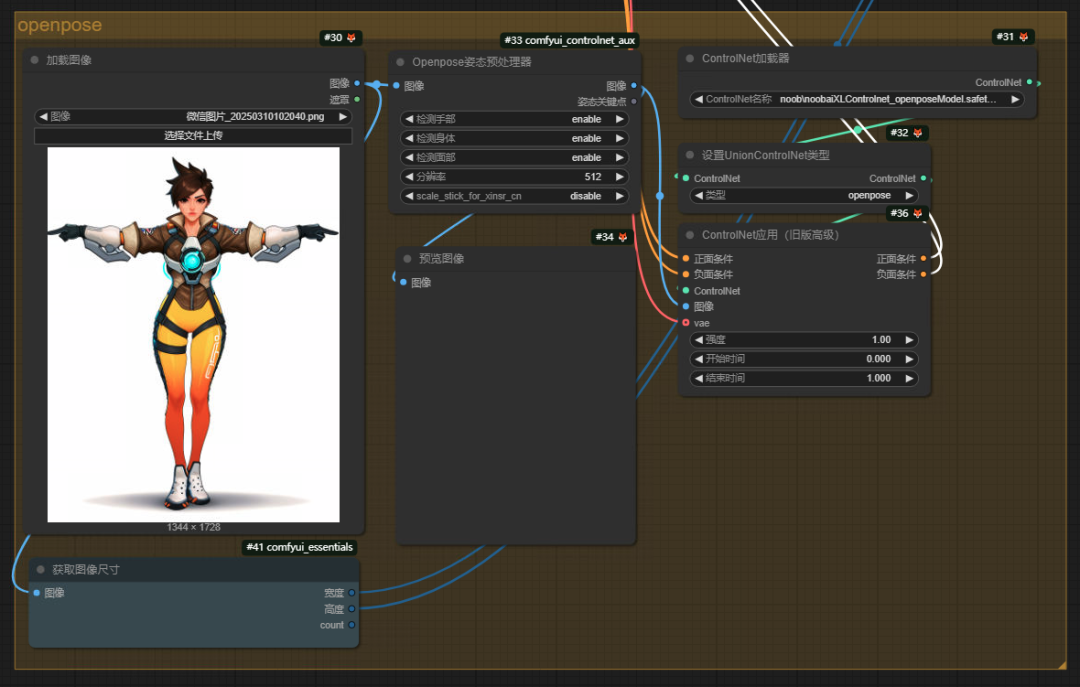This screenshot has width=1080, height=687.
Task: Click the loaded character image preview
Action: point(194,334)
